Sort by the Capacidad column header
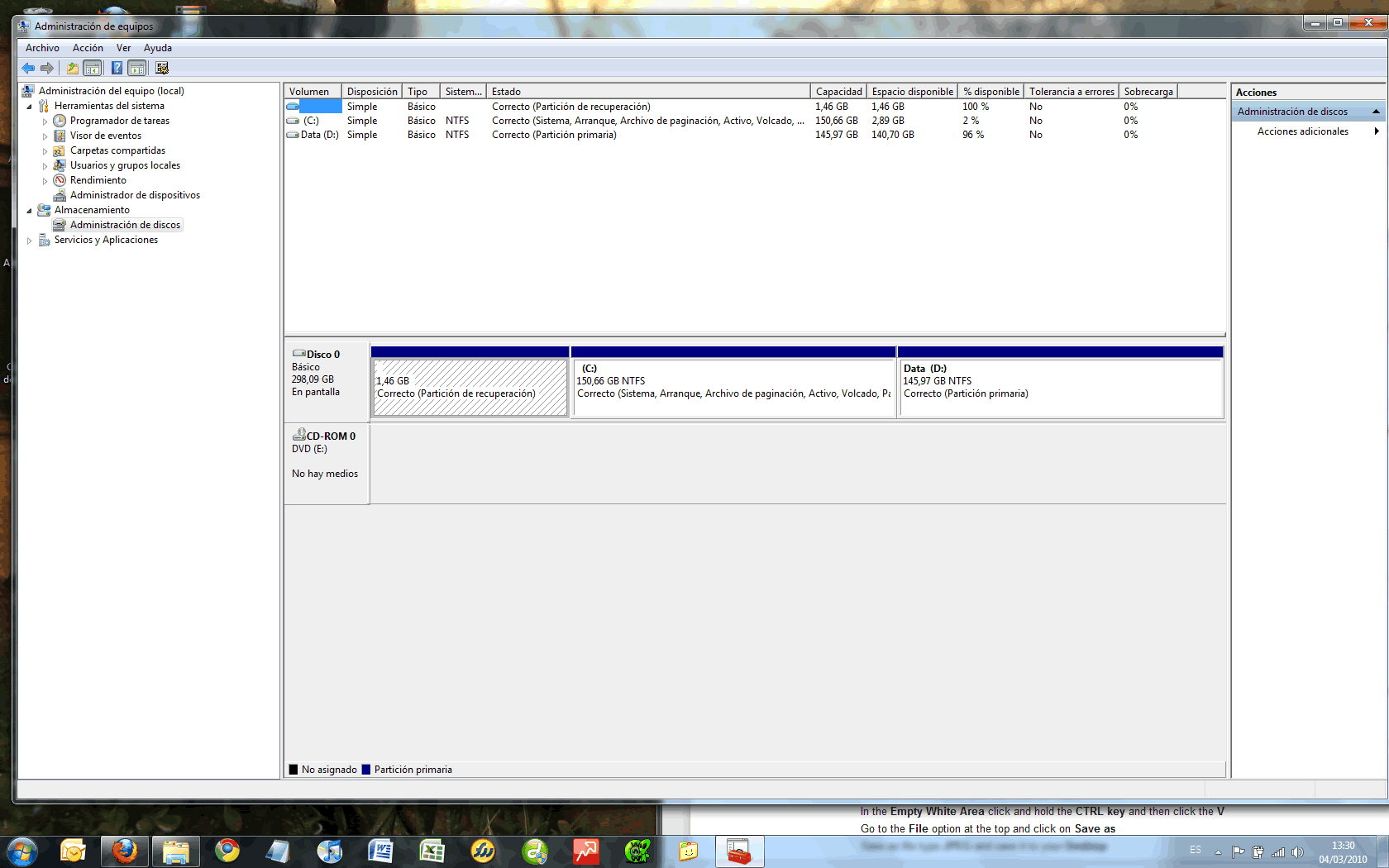Image resolution: width=1389 pixels, height=868 pixels. (x=838, y=92)
